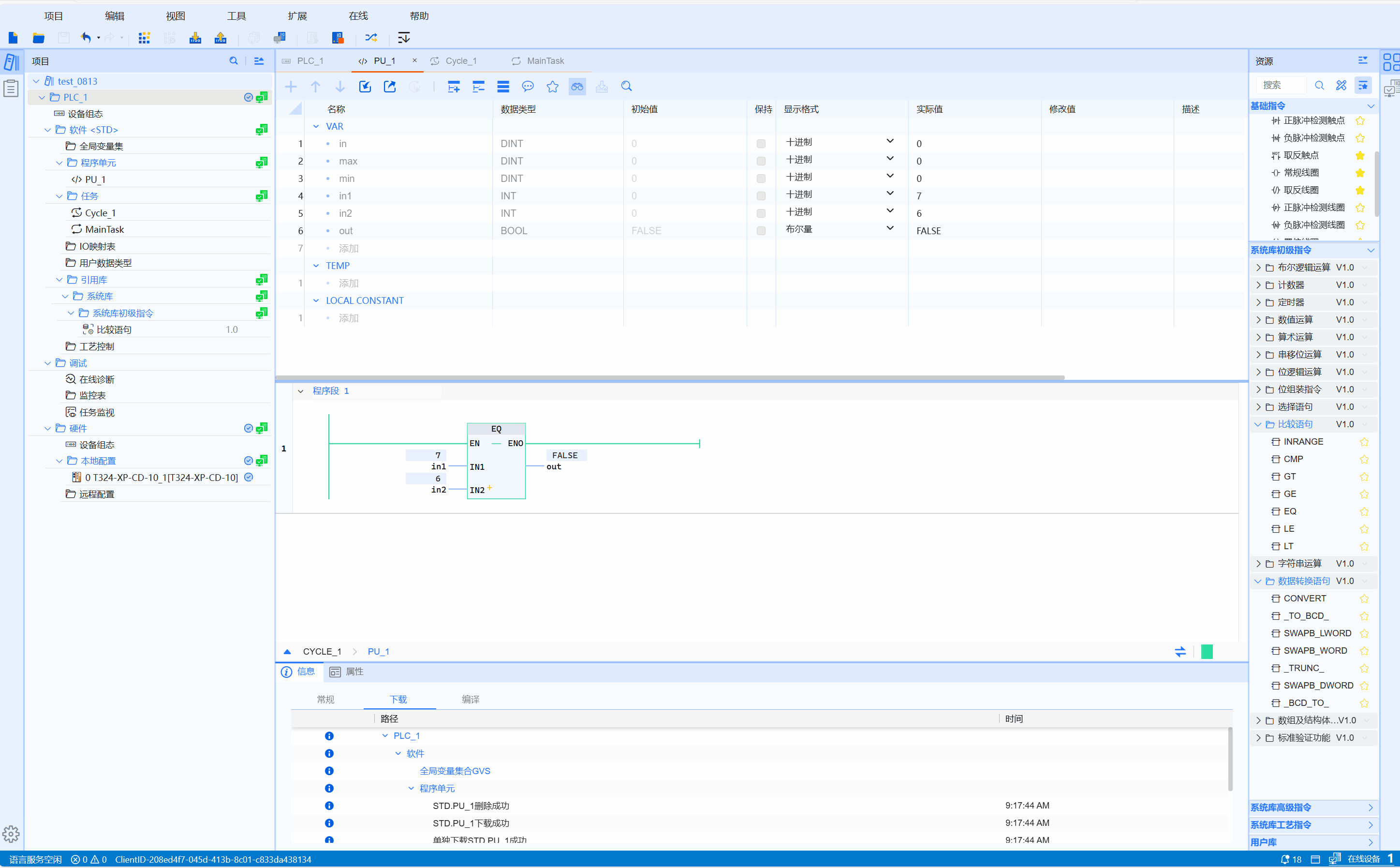The image size is (1400, 868).
Task: Click the add row plus icon in editor toolbar
Action: pos(291,87)
